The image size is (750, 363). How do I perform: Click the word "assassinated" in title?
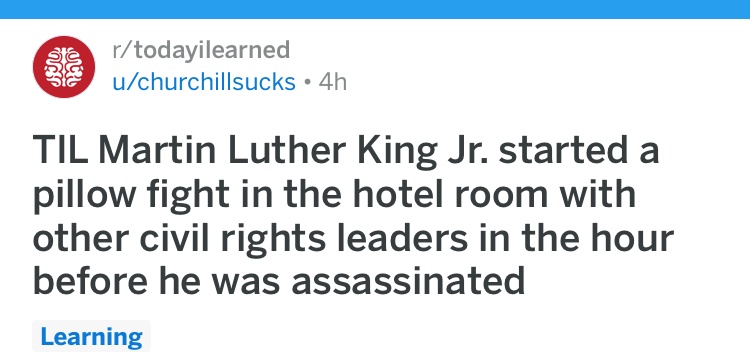pyautogui.click(x=408, y=280)
